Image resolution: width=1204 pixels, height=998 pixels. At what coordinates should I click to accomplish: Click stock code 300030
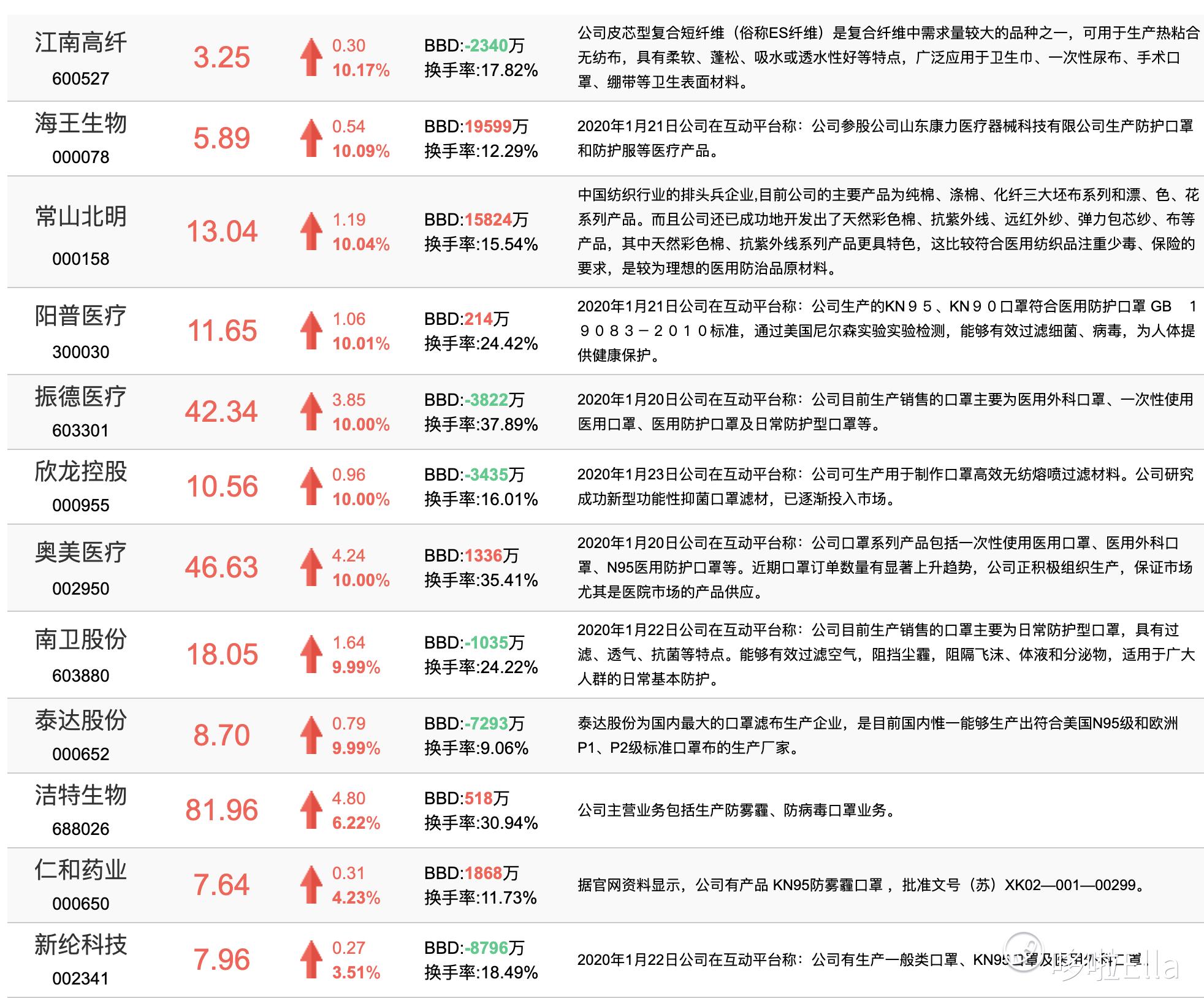pyautogui.click(x=81, y=352)
